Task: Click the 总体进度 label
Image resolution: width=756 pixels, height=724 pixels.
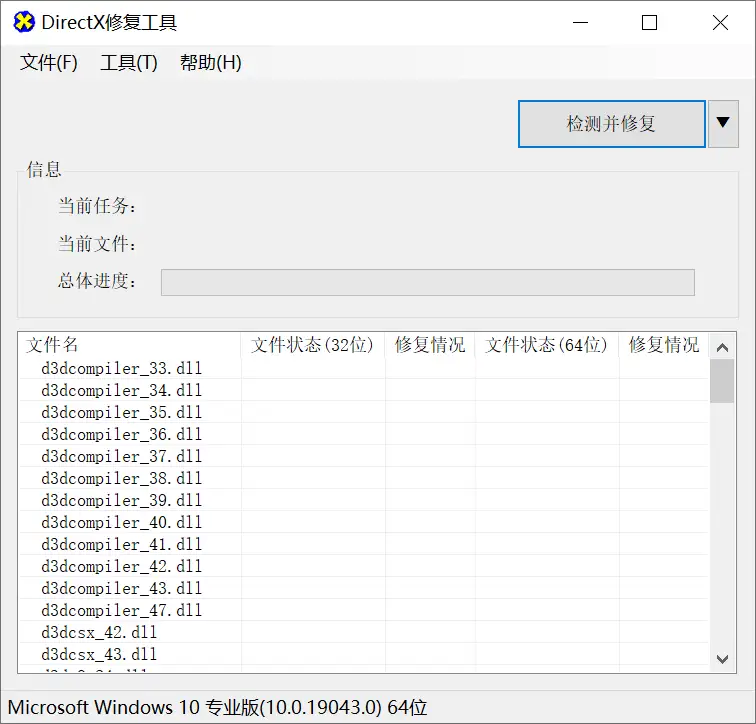Action: (97, 281)
